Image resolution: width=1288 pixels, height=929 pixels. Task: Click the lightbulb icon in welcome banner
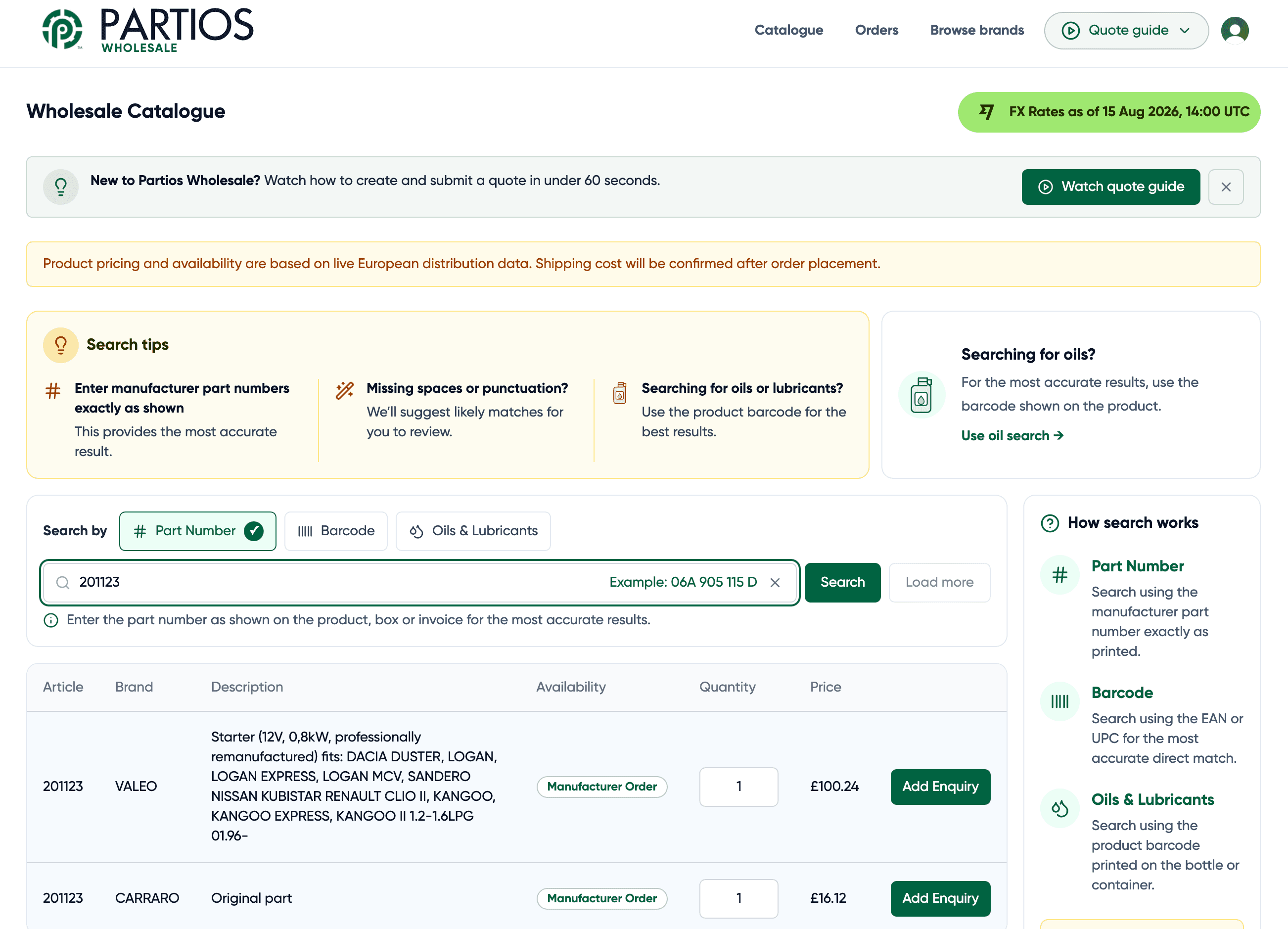coord(61,187)
